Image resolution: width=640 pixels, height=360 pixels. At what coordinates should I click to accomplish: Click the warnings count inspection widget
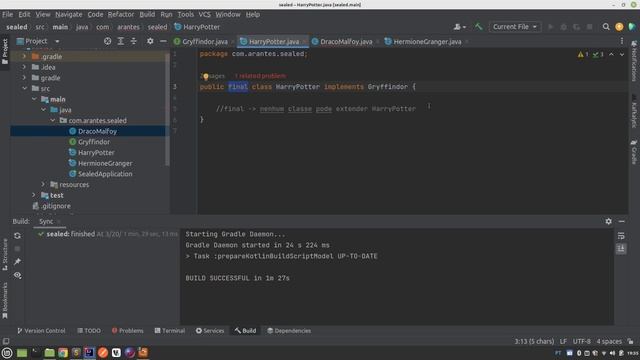tap(583, 54)
